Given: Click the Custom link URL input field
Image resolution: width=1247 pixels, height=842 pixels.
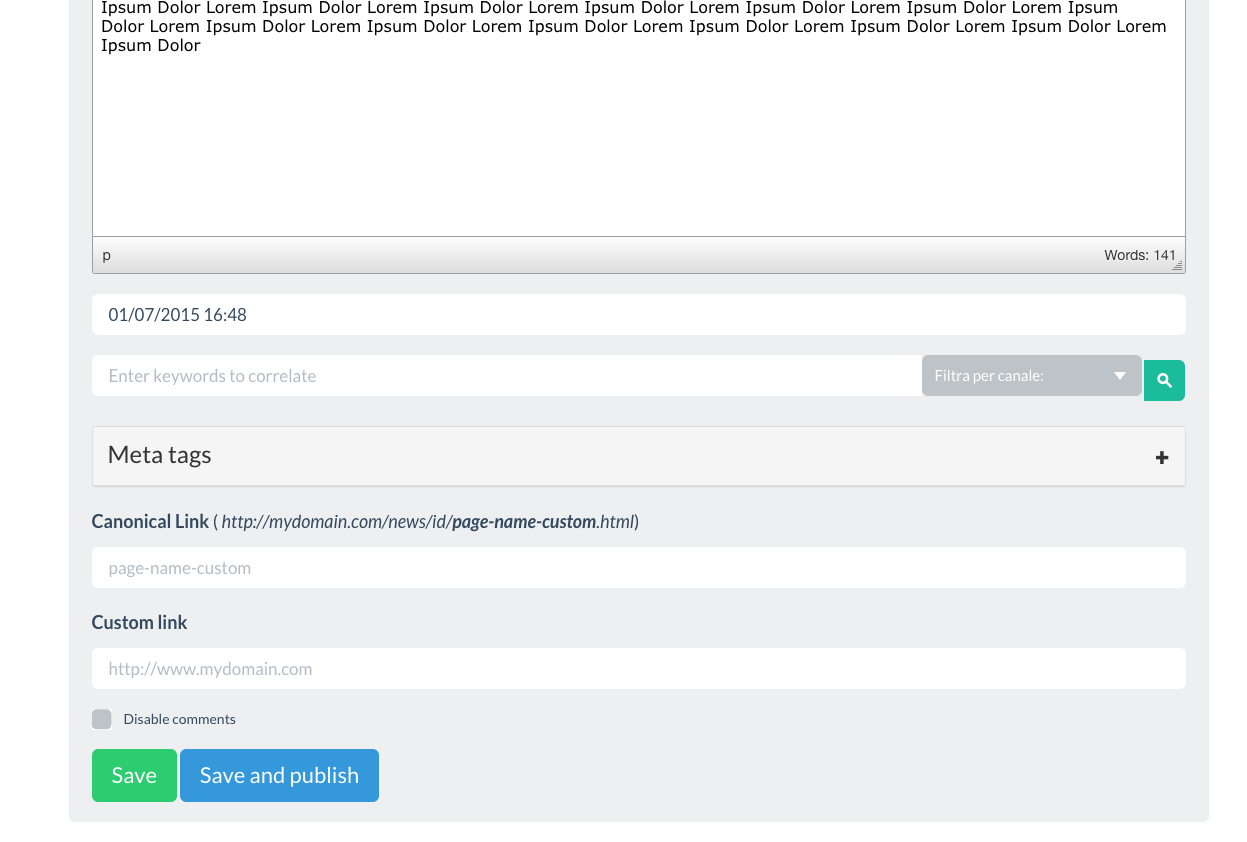Looking at the screenshot, I should pyautogui.click(x=638, y=669).
